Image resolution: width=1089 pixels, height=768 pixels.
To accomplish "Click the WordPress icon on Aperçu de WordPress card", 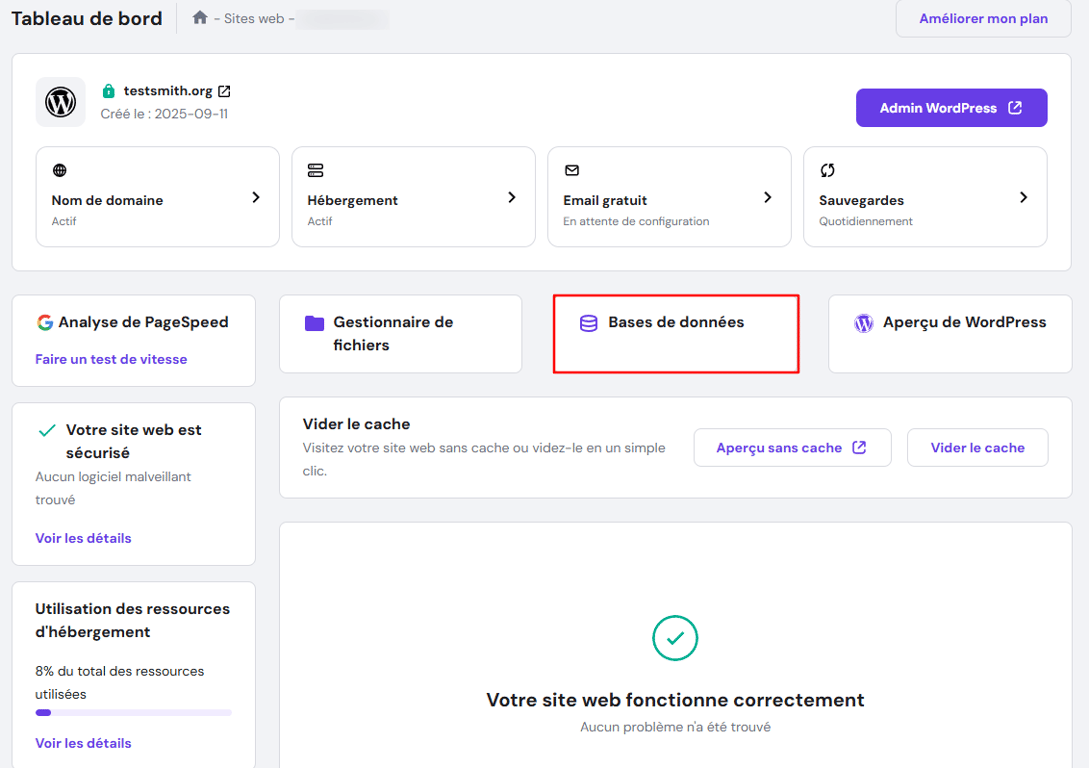I will (x=863, y=322).
